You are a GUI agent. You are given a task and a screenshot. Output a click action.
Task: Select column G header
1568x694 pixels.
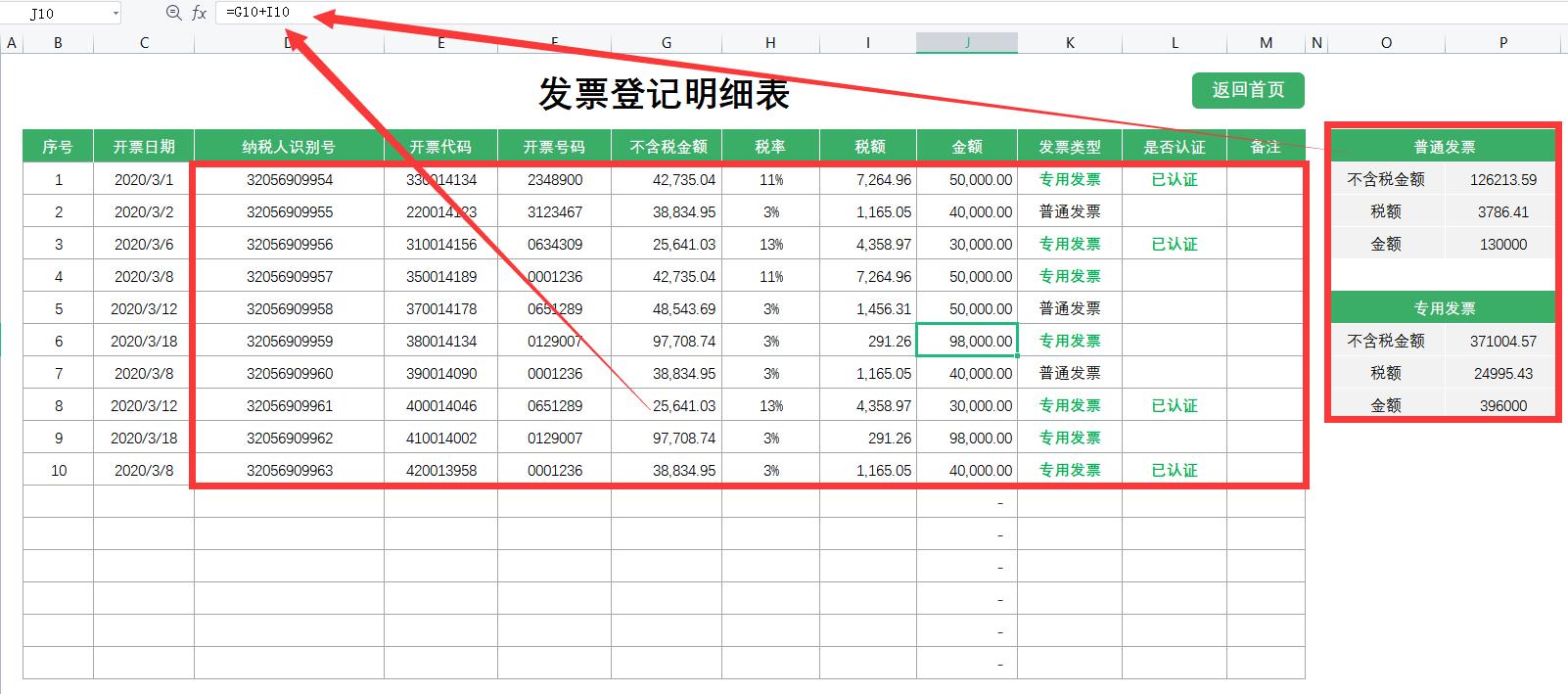(x=667, y=42)
